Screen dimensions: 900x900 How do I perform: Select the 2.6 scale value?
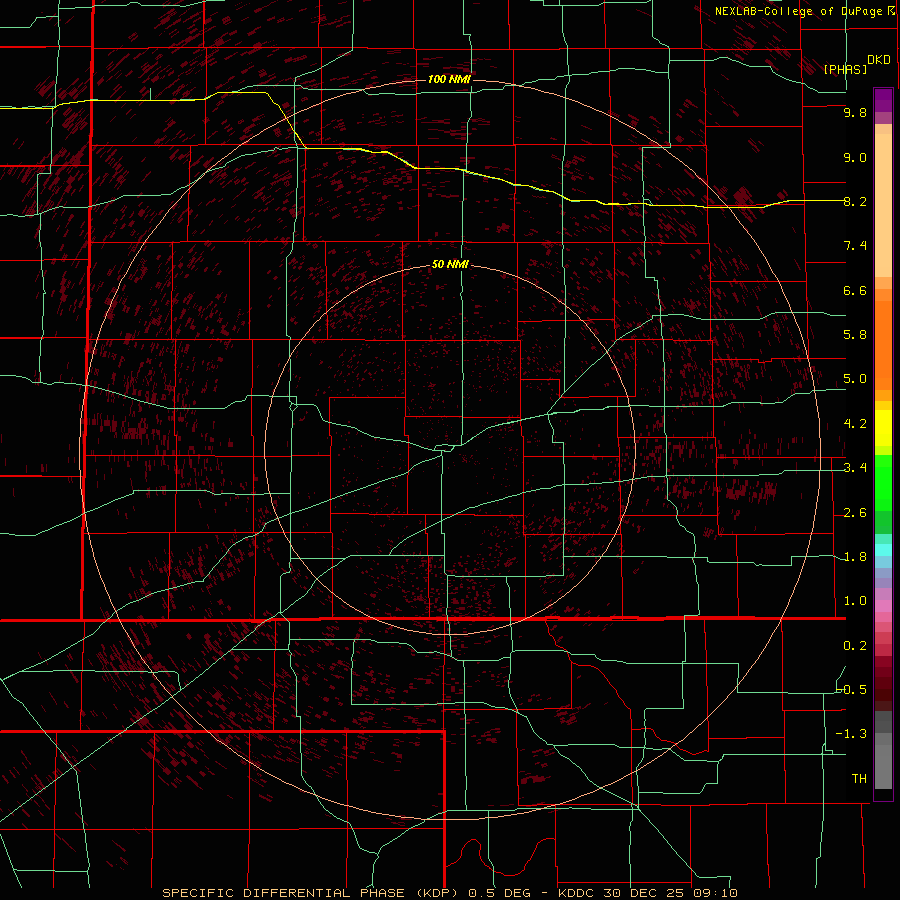click(855, 513)
